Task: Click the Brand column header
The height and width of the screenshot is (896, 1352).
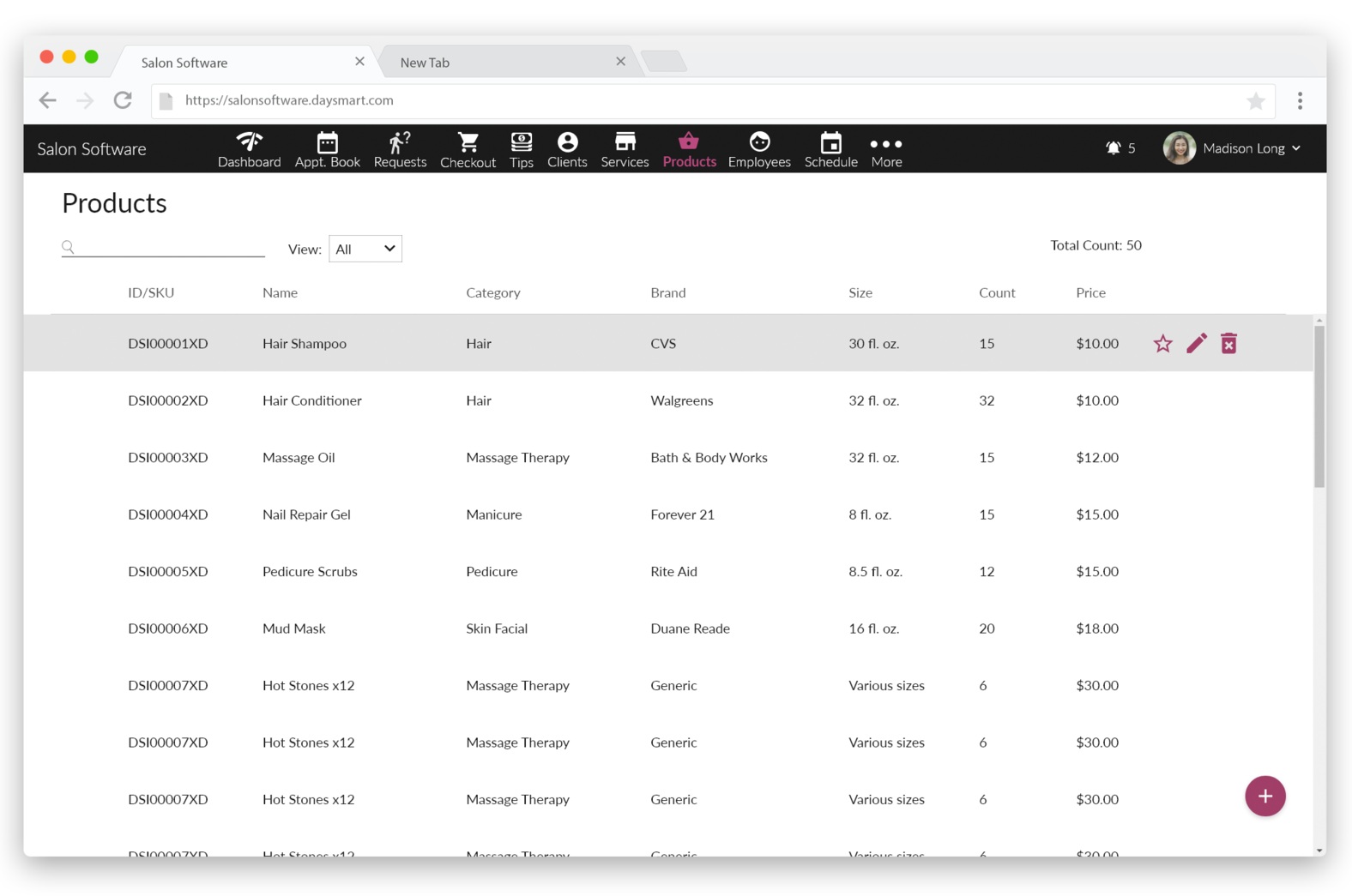Action: click(x=668, y=292)
